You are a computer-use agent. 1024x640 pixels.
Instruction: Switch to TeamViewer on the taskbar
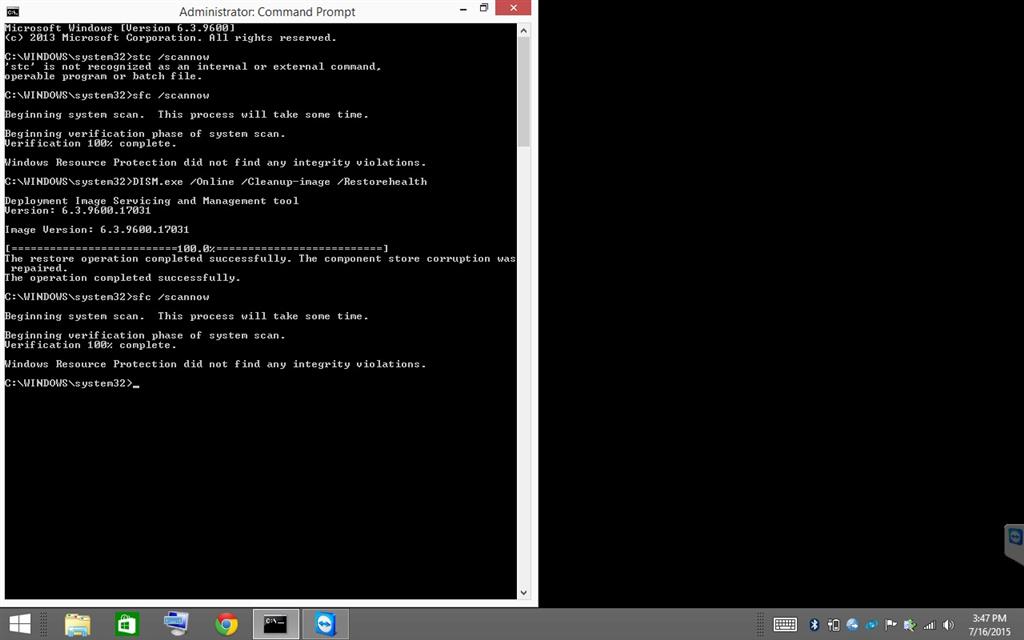[325, 624]
